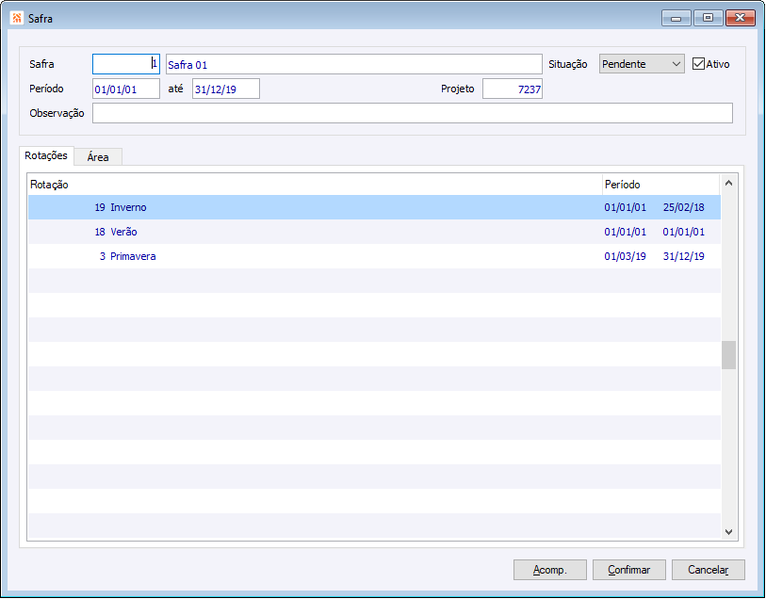The width and height of the screenshot is (766, 599).
Task: Click the Período column header in table
Action: pyautogui.click(x=661, y=185)
